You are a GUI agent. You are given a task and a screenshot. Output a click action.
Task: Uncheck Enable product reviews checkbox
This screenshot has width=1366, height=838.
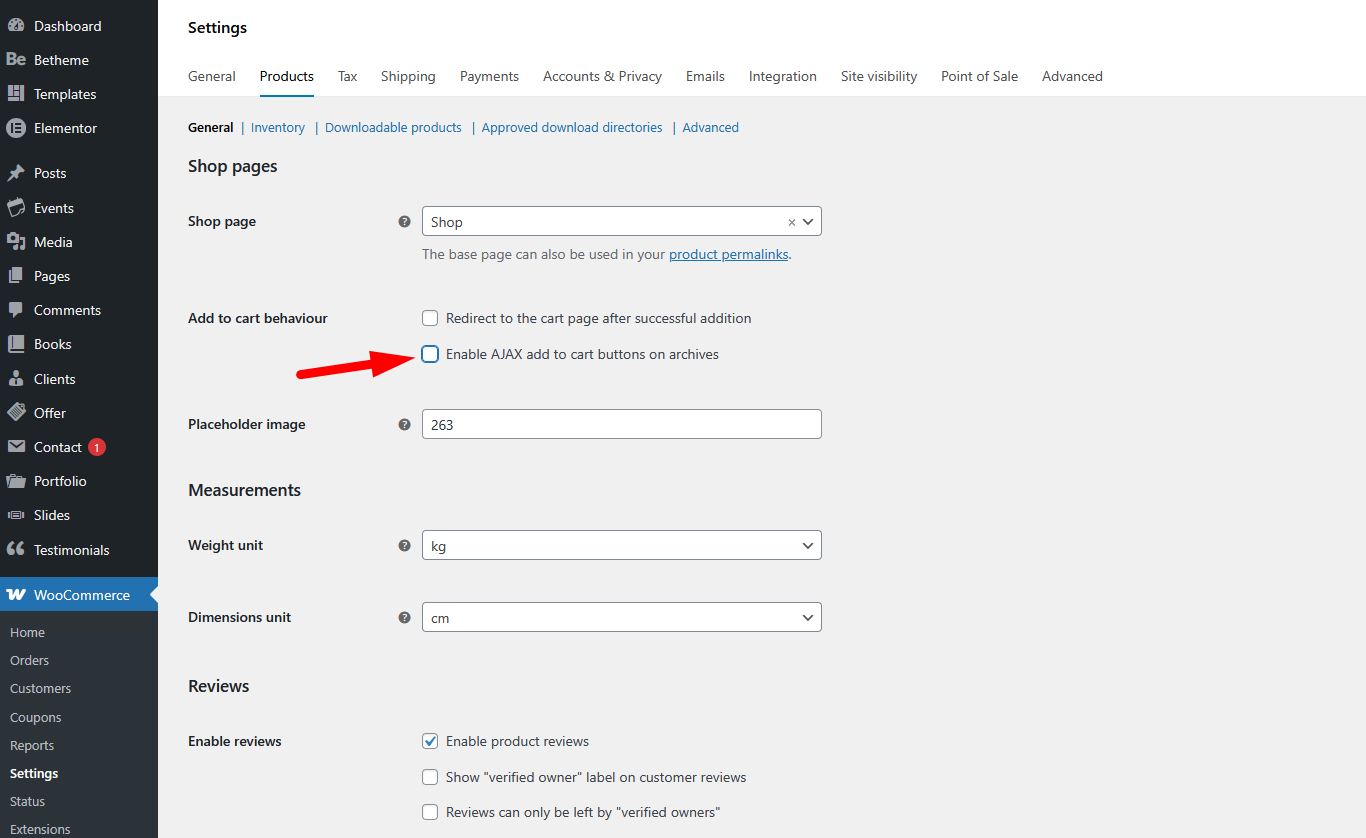pyautogui.click(x=430, y=741)
